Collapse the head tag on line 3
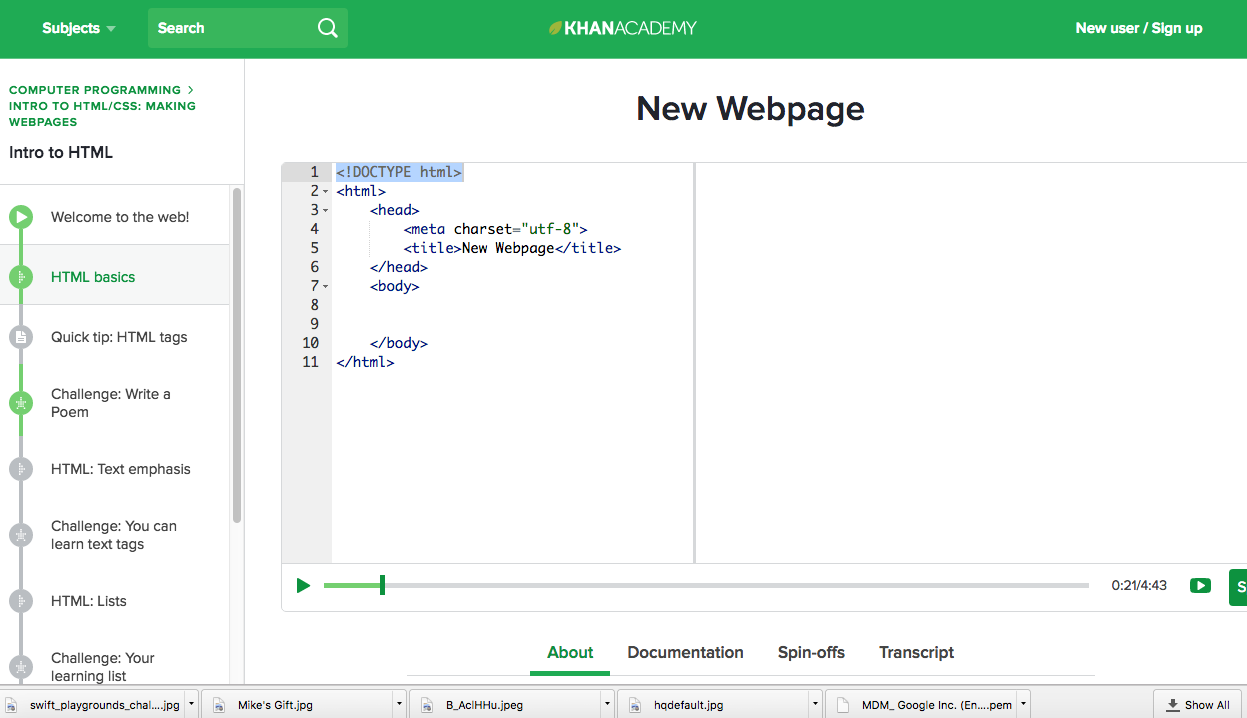 (326, 210)
